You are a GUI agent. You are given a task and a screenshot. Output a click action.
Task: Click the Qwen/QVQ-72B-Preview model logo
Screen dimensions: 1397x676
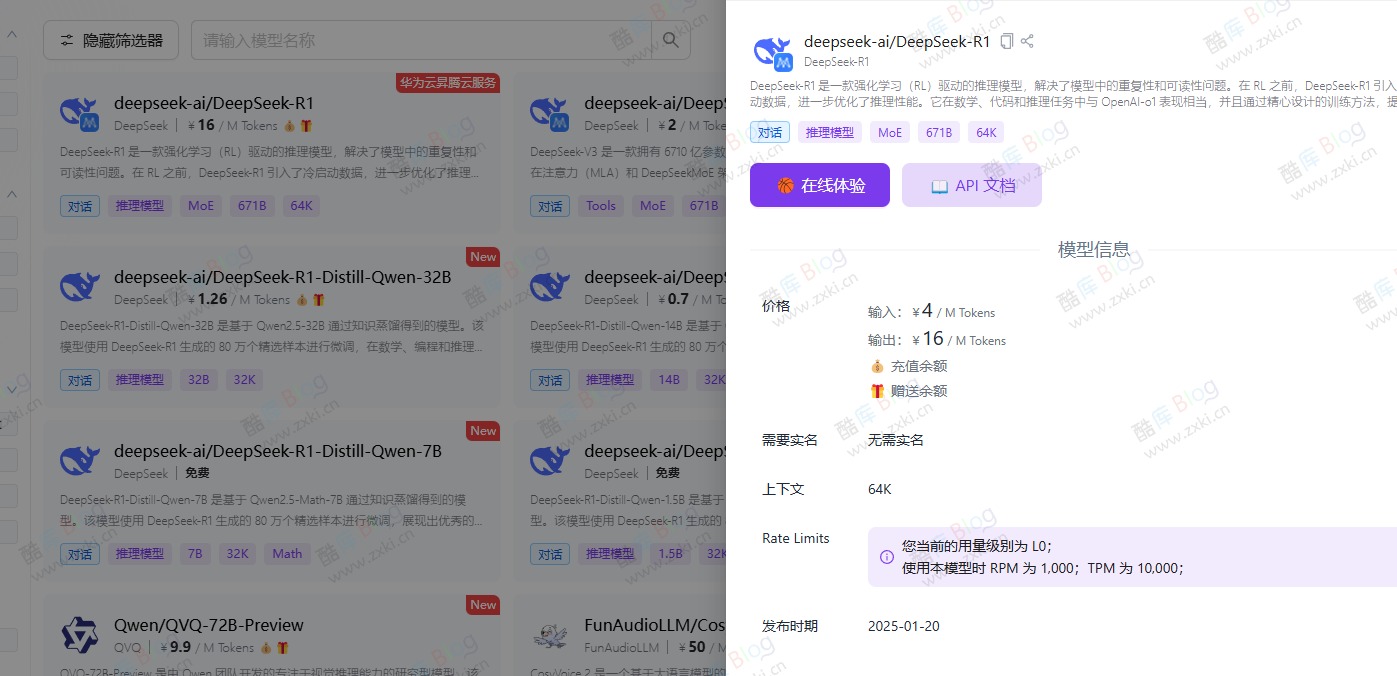(79, 633)
